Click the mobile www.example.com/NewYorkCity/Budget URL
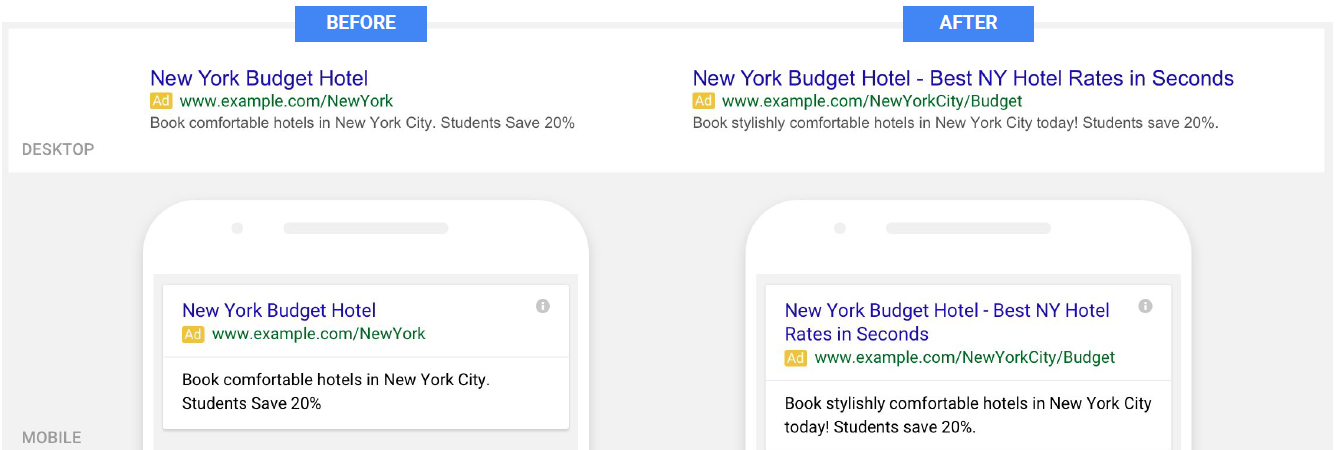Image resolution: width=1336 pixels, height=450 pixels. [965, 358]
